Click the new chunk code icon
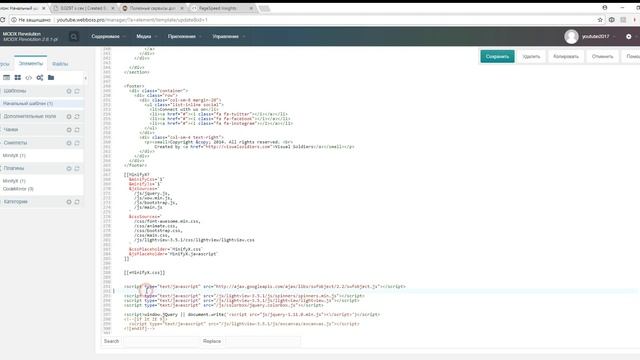The width and height of the screenshot is (640, 360). pos(29,78)
